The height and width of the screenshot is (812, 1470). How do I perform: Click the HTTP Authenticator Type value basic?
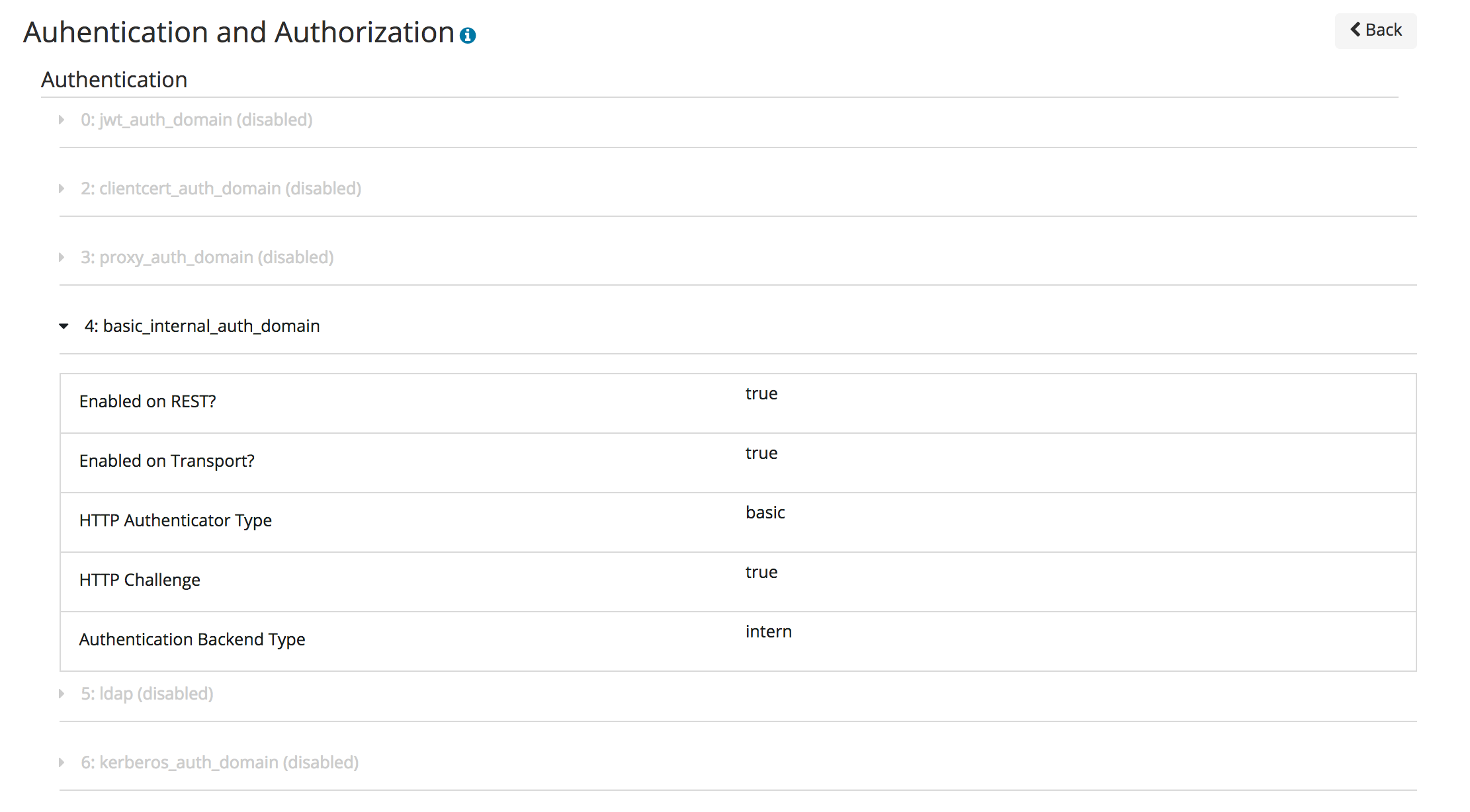click(x=765, y=512)
